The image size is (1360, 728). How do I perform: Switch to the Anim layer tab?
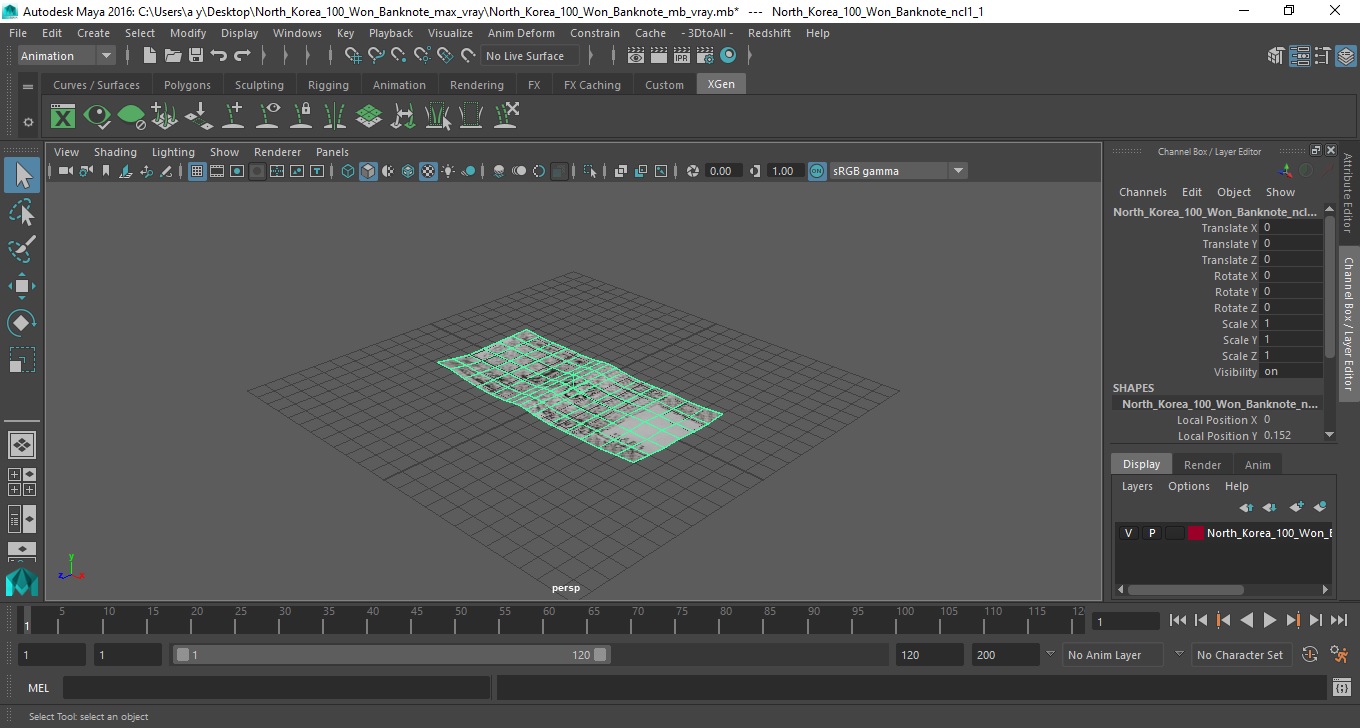click(1257, 465)
